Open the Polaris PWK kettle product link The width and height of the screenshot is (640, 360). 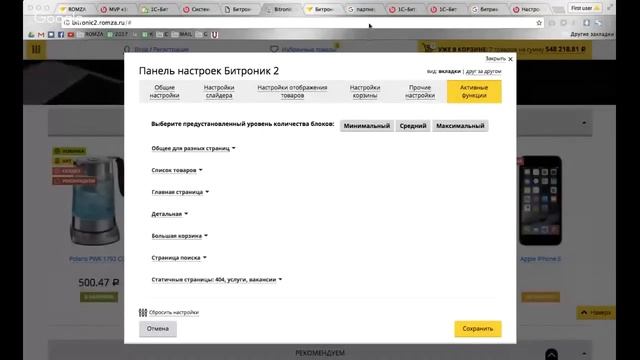tap(96, 259)
